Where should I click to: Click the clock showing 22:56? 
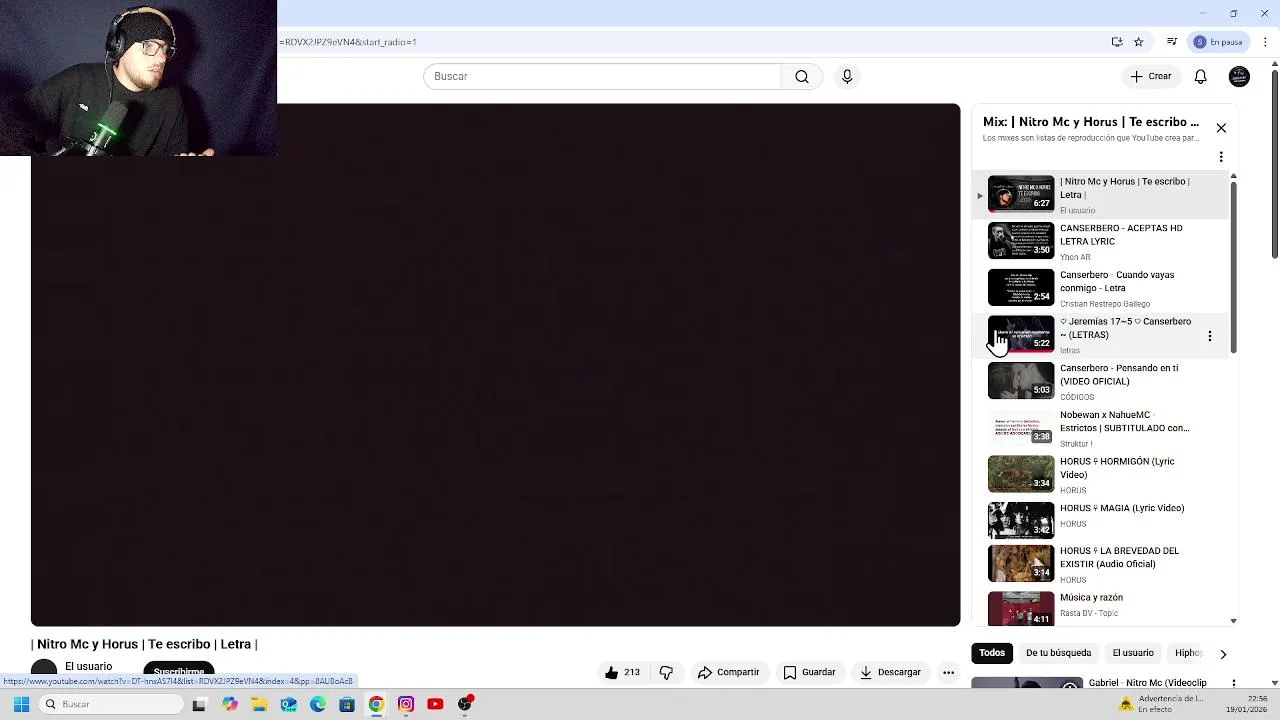coord(1257,698)
